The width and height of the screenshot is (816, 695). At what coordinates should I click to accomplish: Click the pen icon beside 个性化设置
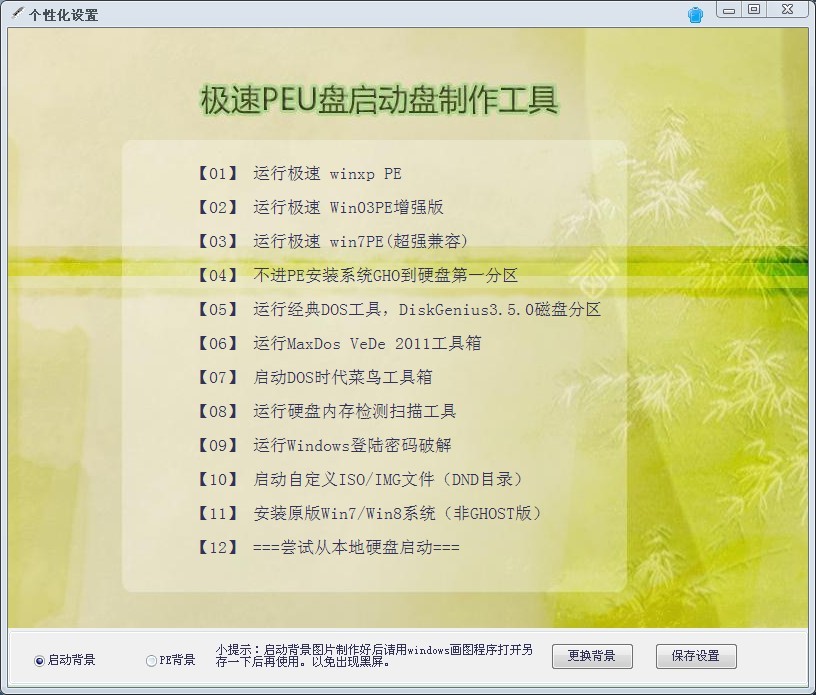click(x=17, y=13)
